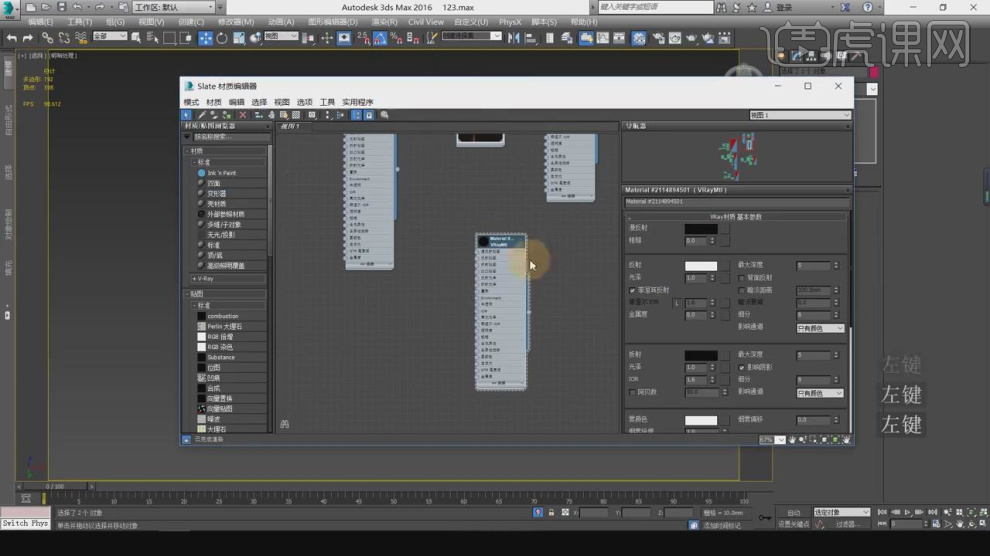The height and width of the screenshot is (556, 990).
Task: Select Ink 'n Paint material in the browser
Action: [222, 173]
